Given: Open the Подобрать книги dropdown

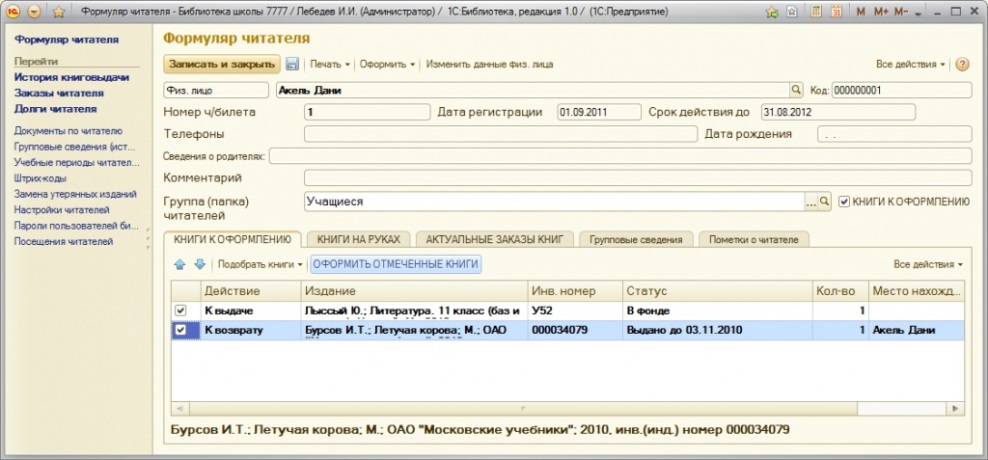Looking at the screenshot, I should [x=260, y=264].
